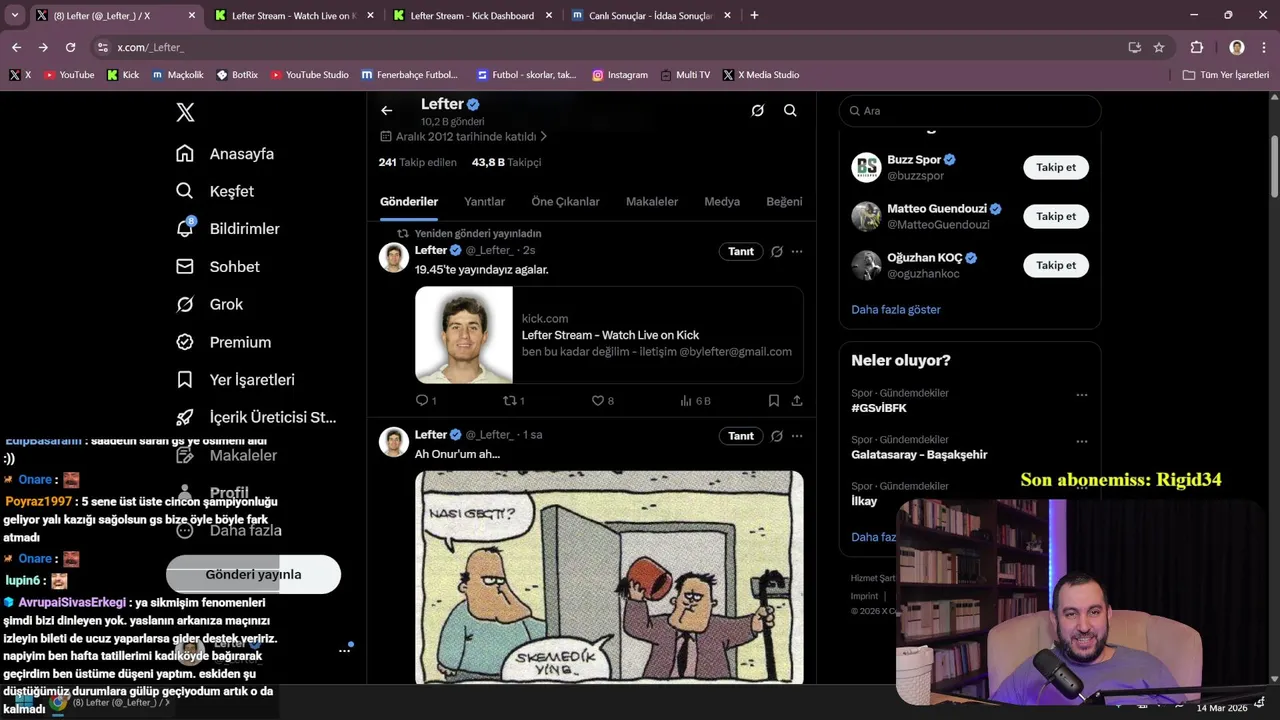1280x720 pixels.
Task: Open Maçkolik bookmark
Action: (178, 75)
